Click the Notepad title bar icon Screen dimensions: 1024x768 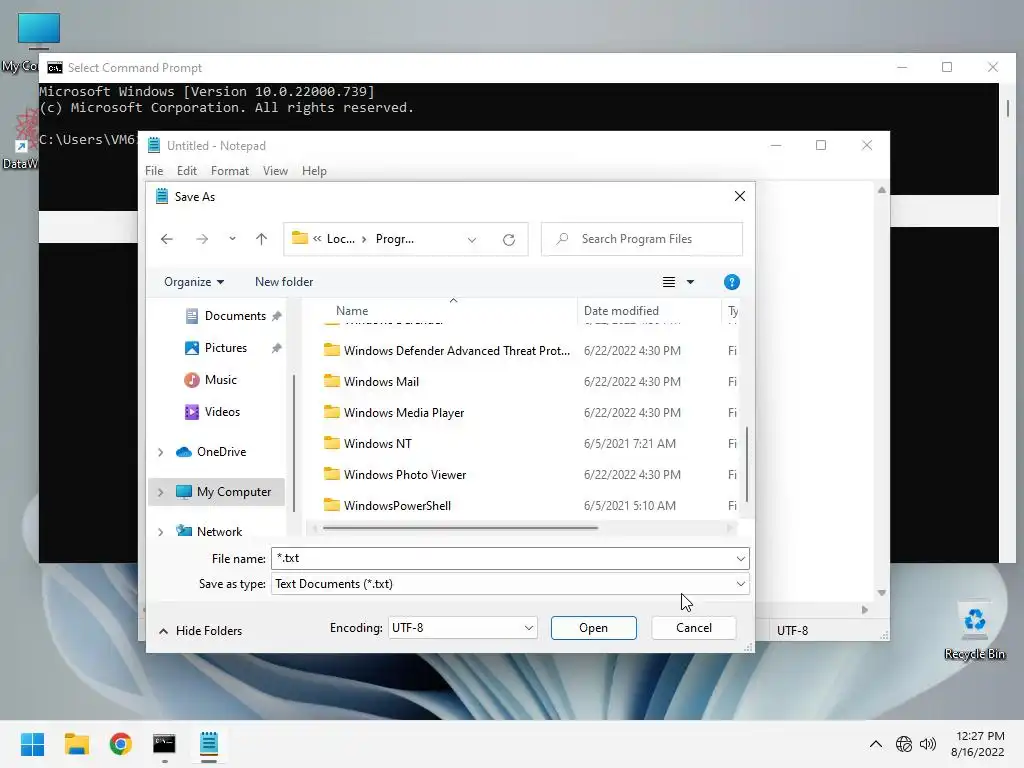point(154,145)
